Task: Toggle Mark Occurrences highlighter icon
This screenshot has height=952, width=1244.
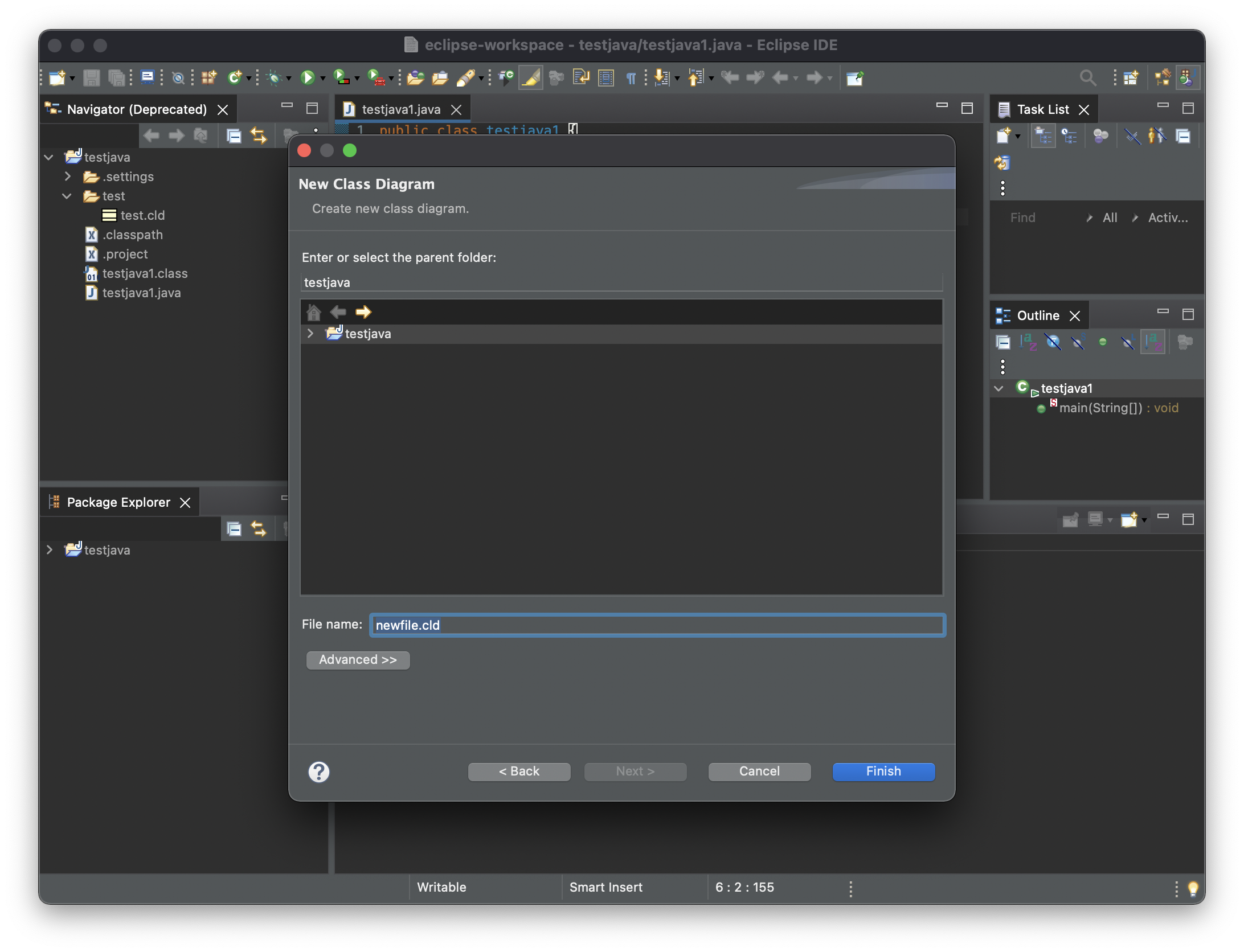Action: 530,77
